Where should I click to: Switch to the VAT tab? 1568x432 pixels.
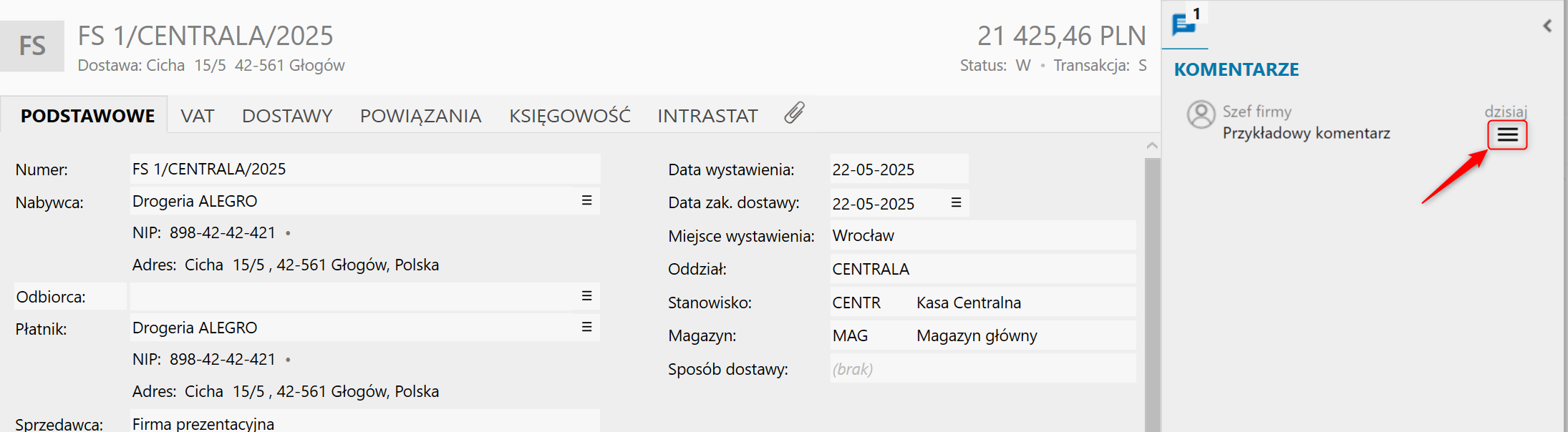pyautogui.click(x=197, y=116)
